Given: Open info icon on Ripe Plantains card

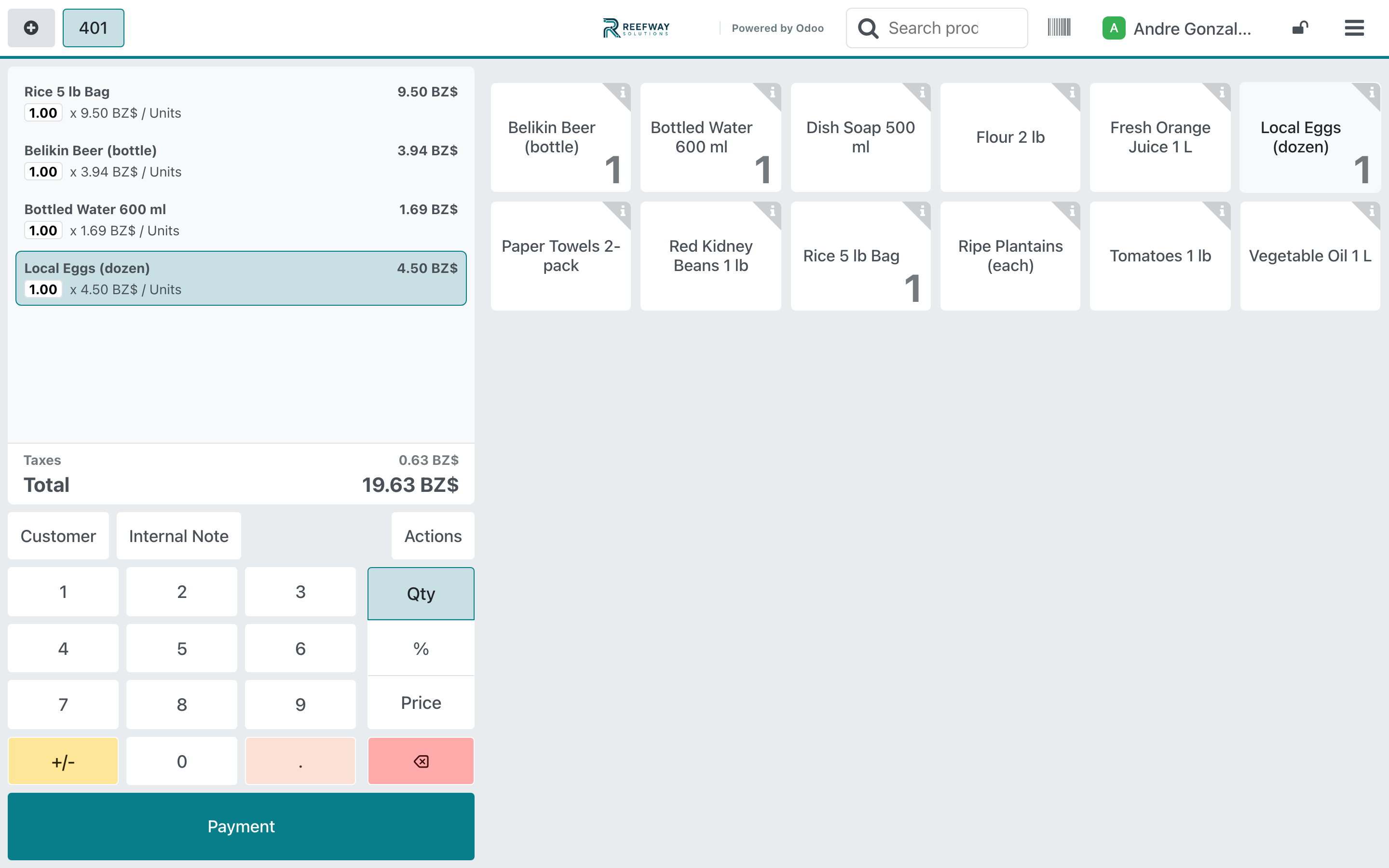Looking at the screenshot, I should click(1072, 211).
